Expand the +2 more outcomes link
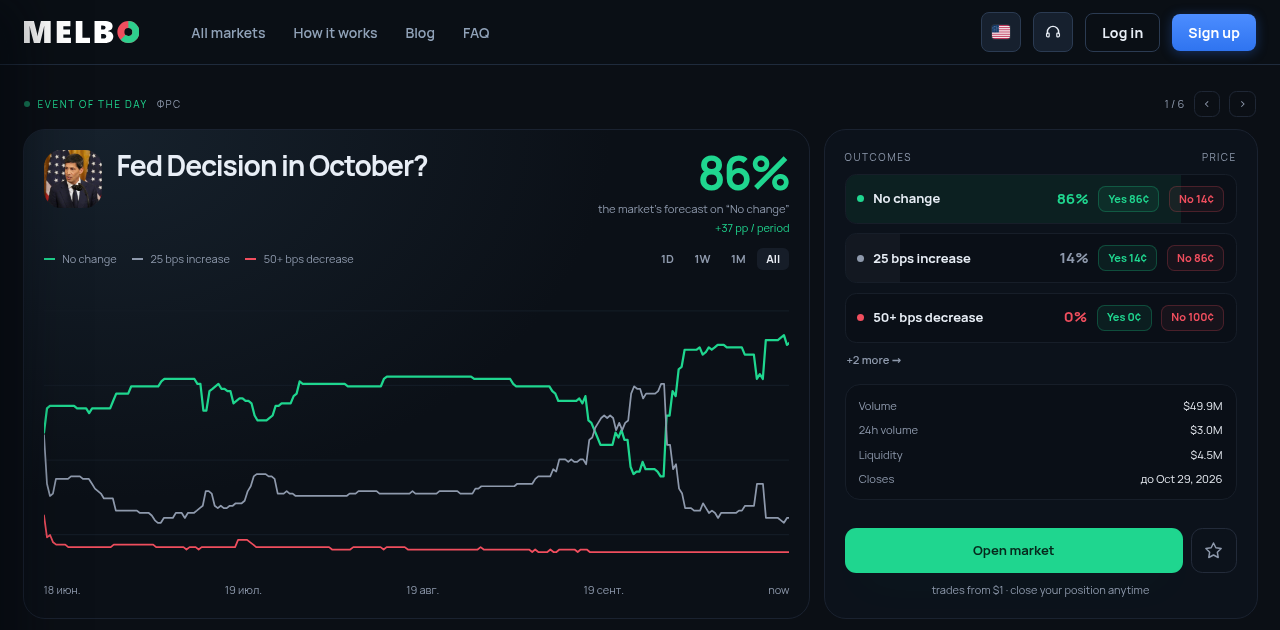 click(874, 360)
